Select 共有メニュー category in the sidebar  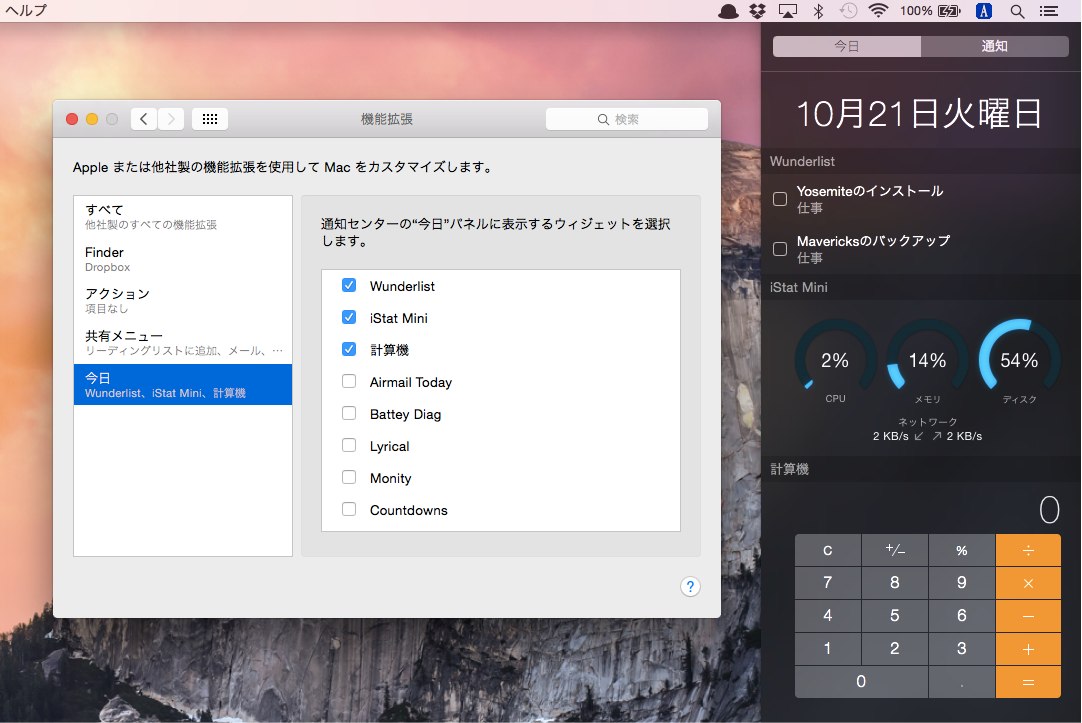click(183, 343)
